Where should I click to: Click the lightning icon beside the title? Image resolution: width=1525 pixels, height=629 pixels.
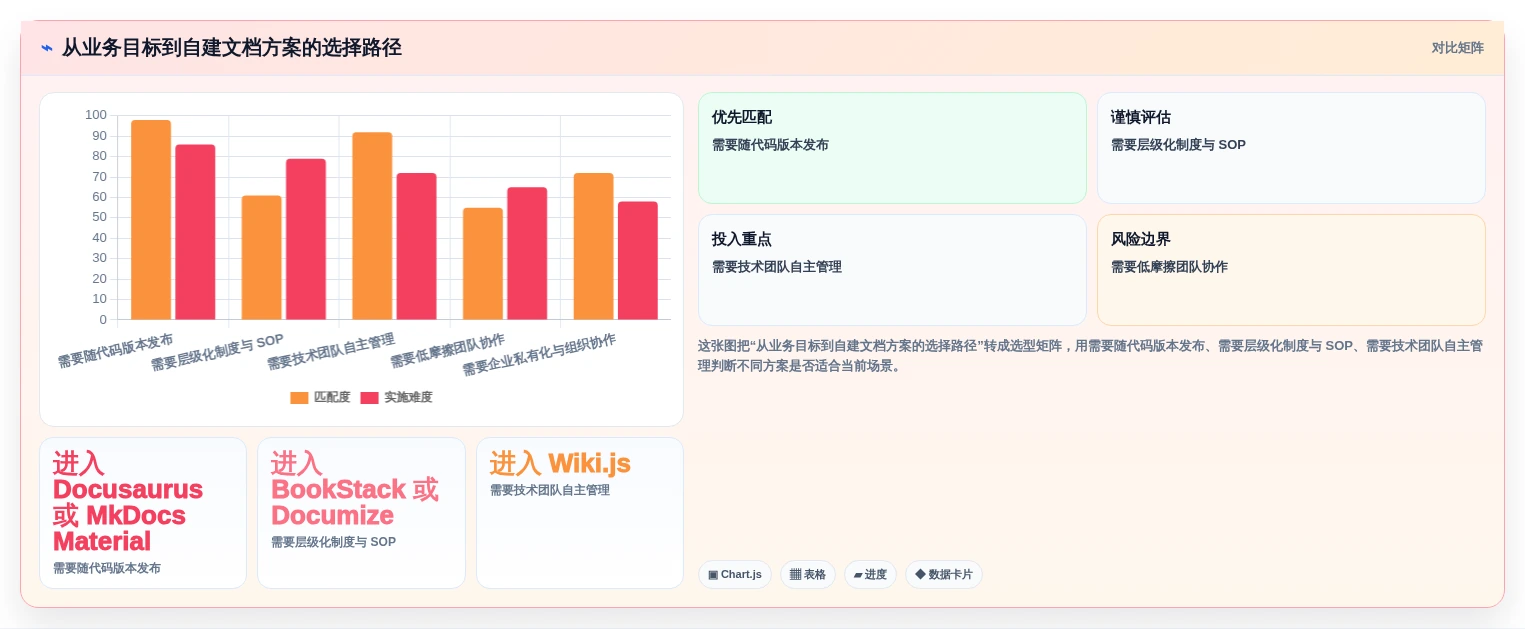pyautogui.click(x=47, y=48)
